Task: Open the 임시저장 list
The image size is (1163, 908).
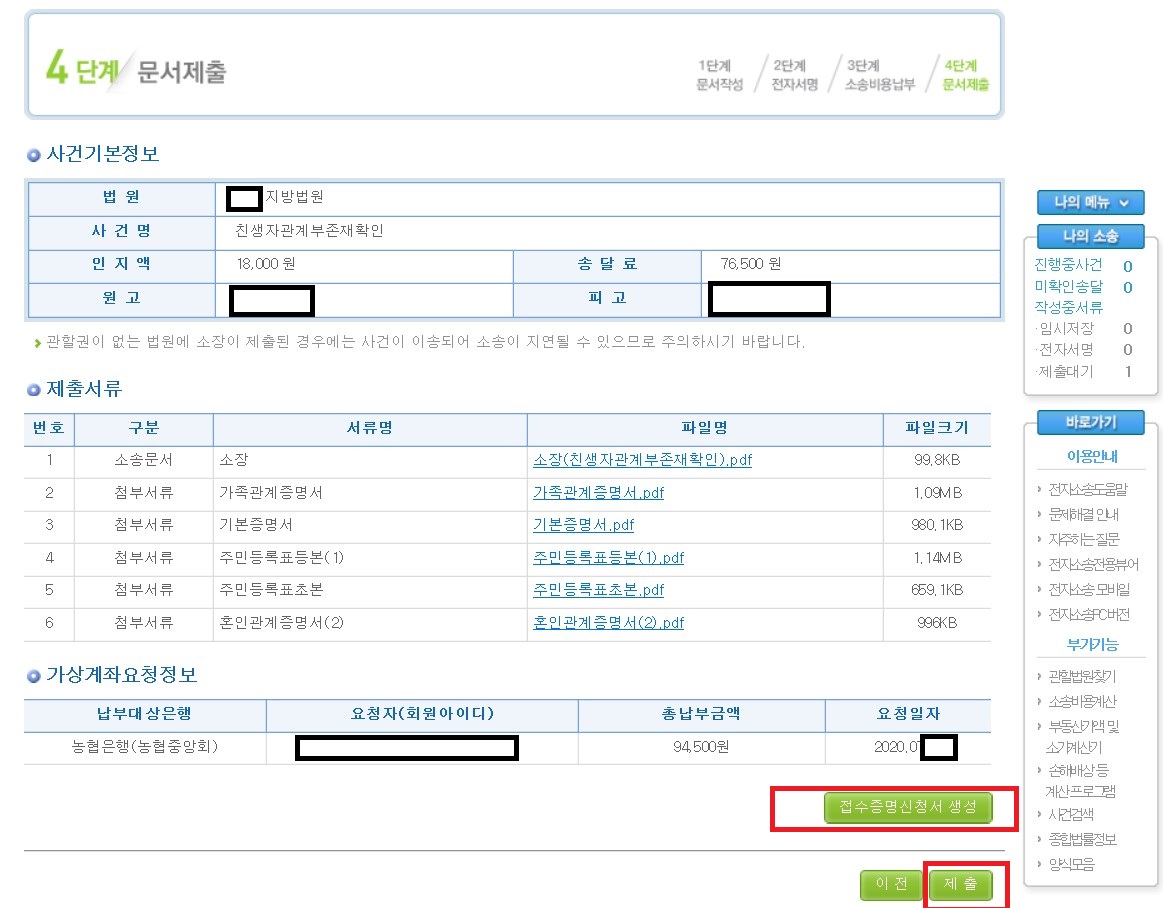Action: click(1066, 329)
